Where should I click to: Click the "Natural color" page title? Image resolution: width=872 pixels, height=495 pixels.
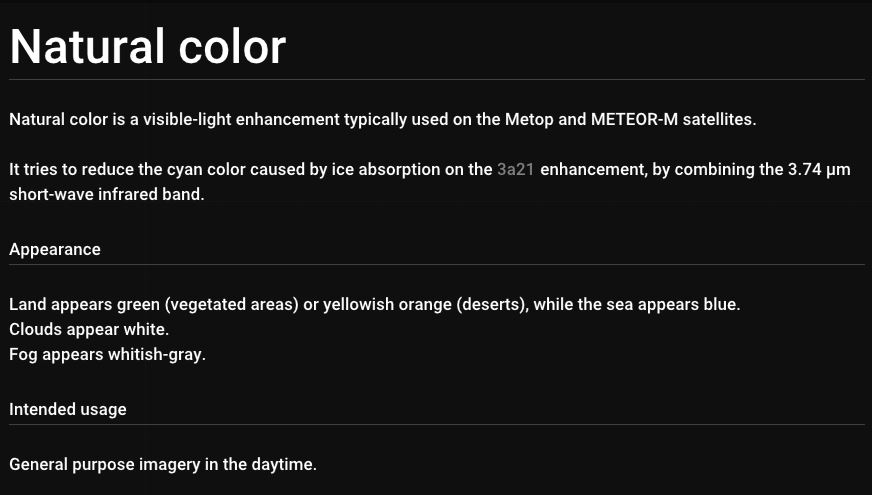(148, 46)
